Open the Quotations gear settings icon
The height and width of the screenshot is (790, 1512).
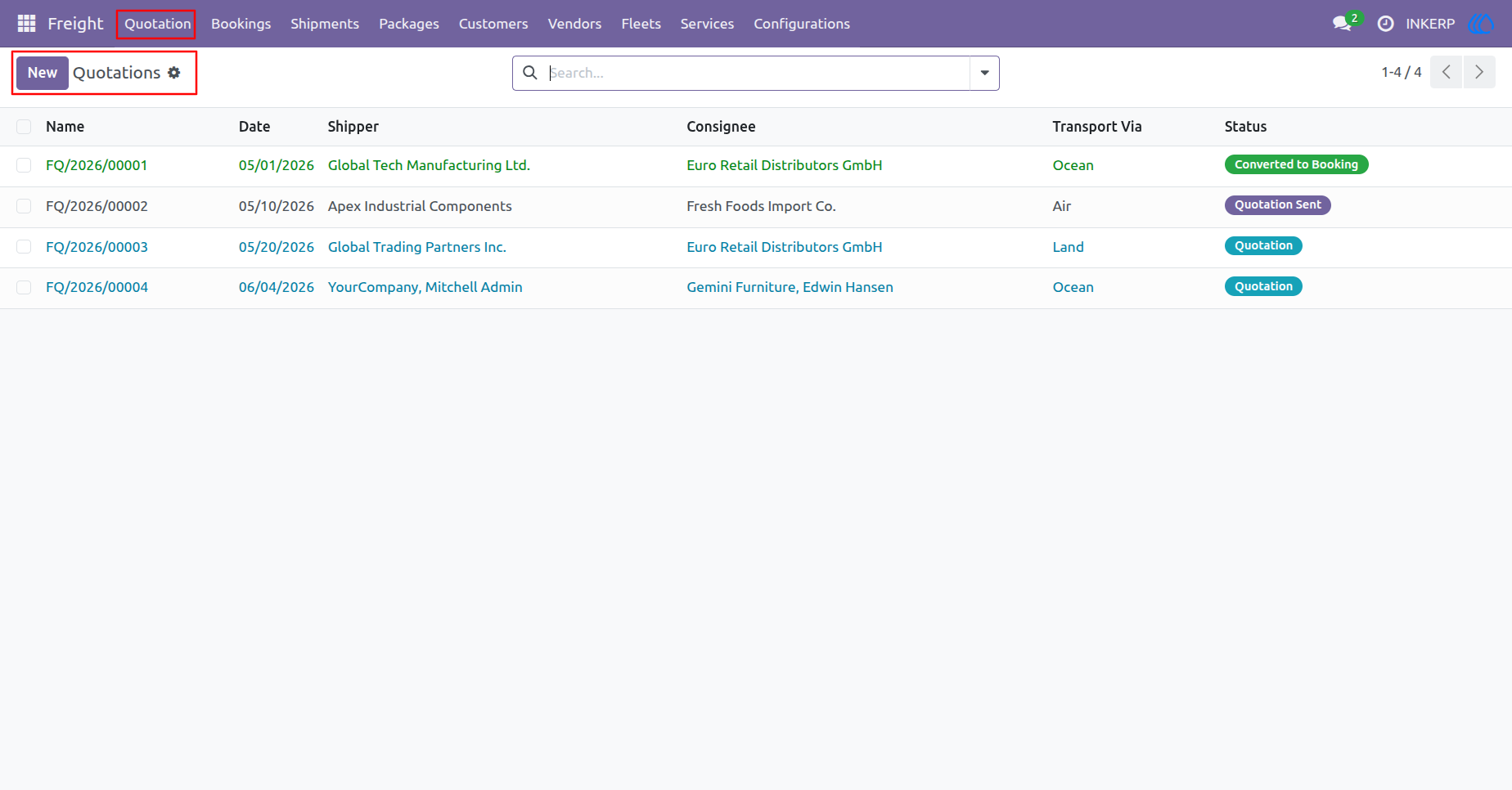click(174, 73)
